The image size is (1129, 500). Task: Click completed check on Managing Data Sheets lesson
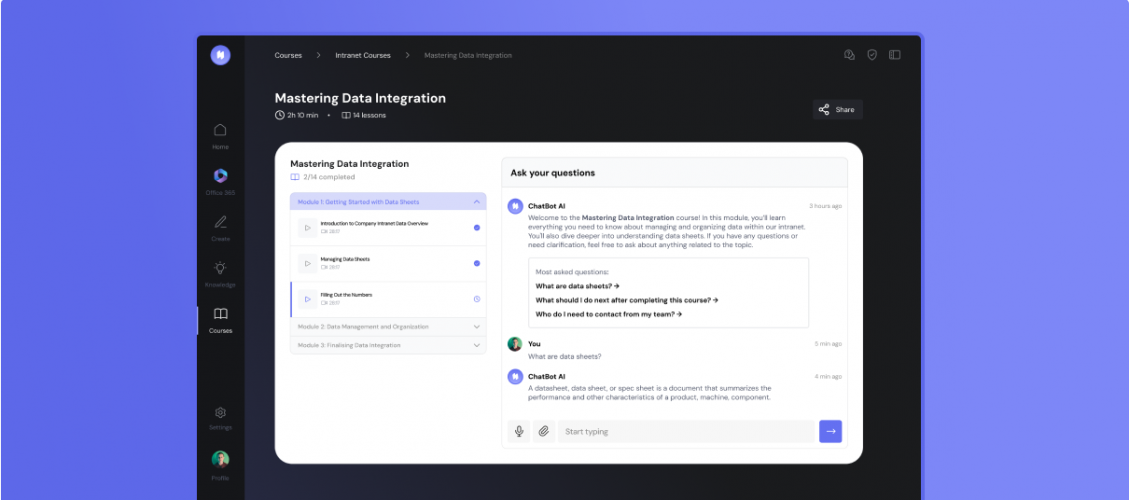pyautogui.click(x=477, y=264)
